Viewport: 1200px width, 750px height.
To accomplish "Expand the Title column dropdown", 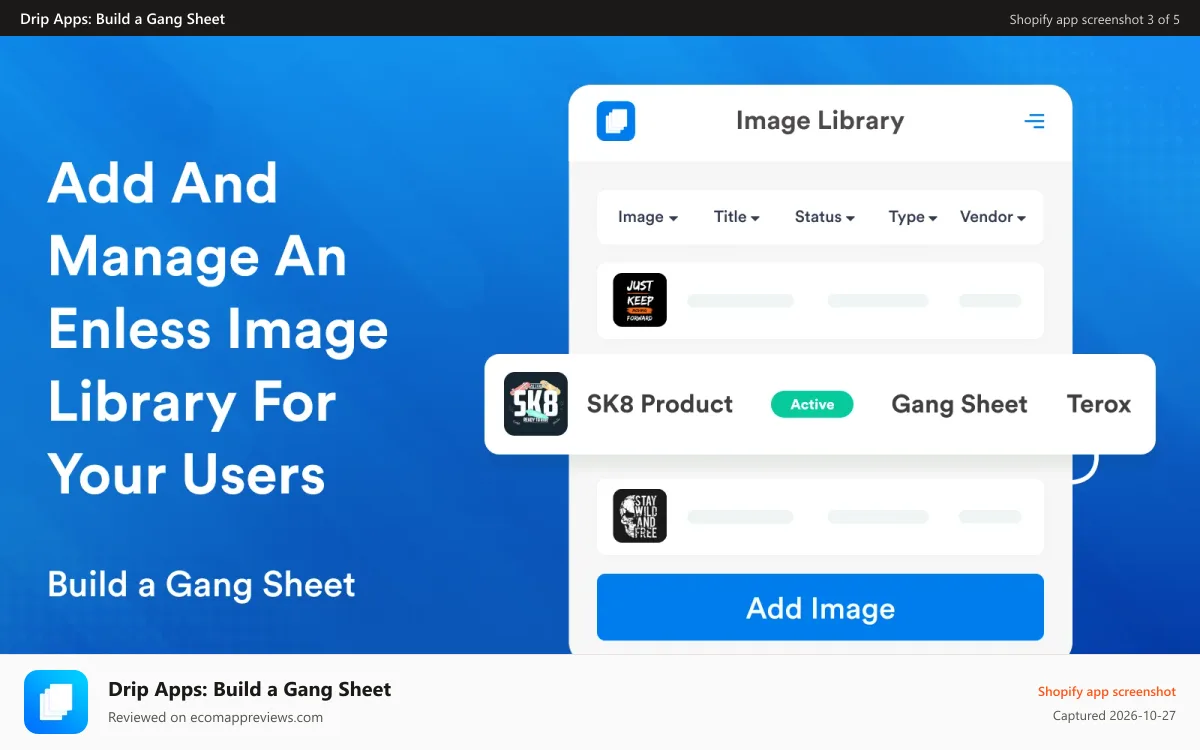I will (x=737, y=217).
